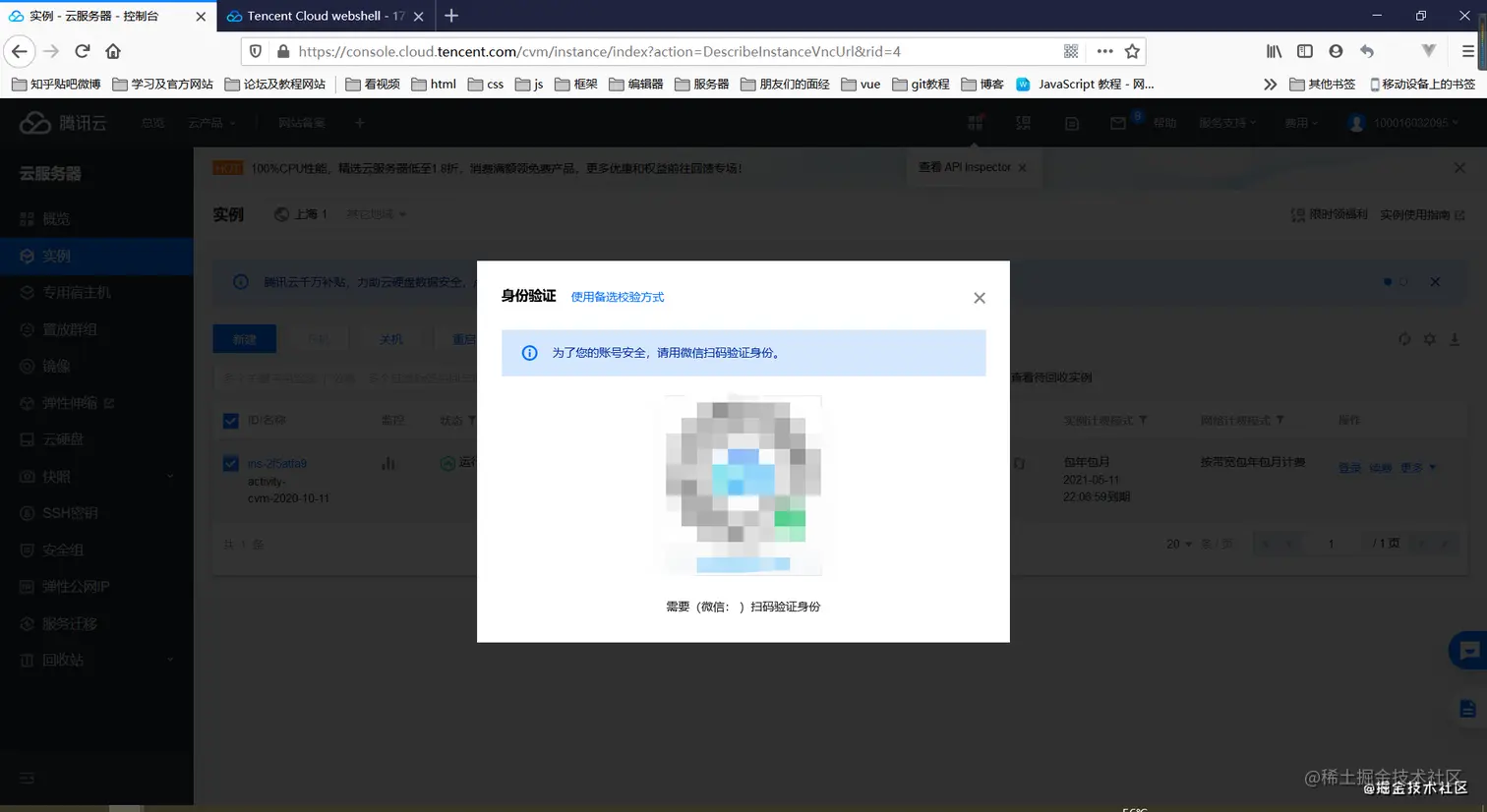Viewport: 1487px width, 812px height.
Task: Open the QR code icon in the address bar
Action: coord(1071,51)
